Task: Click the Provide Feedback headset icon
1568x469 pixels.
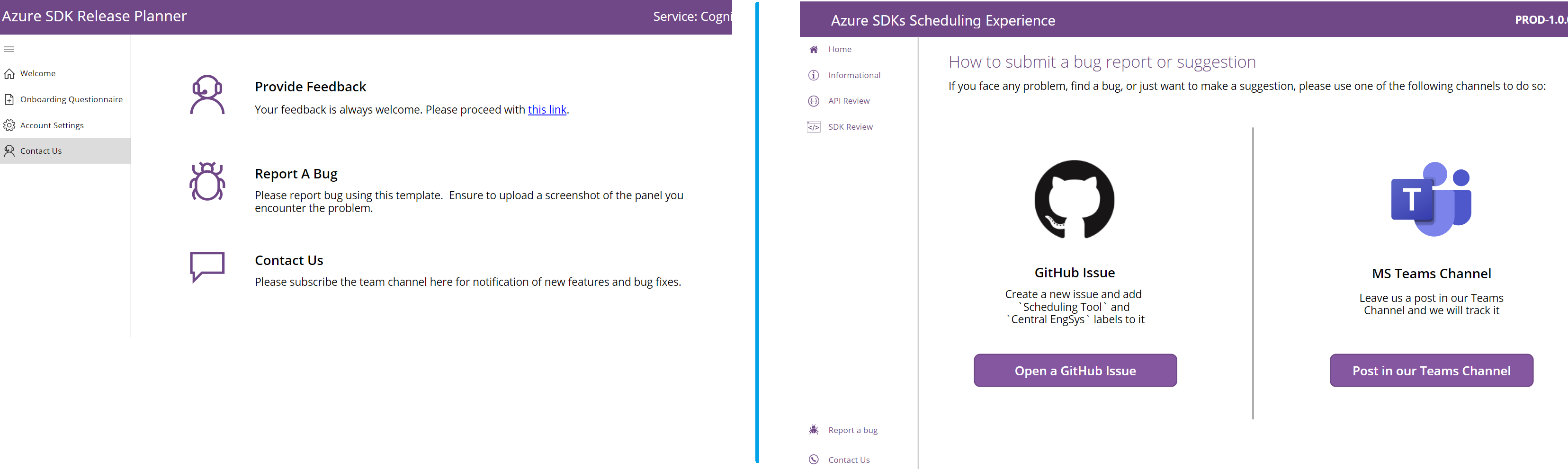Action: (x=207, y=95)
